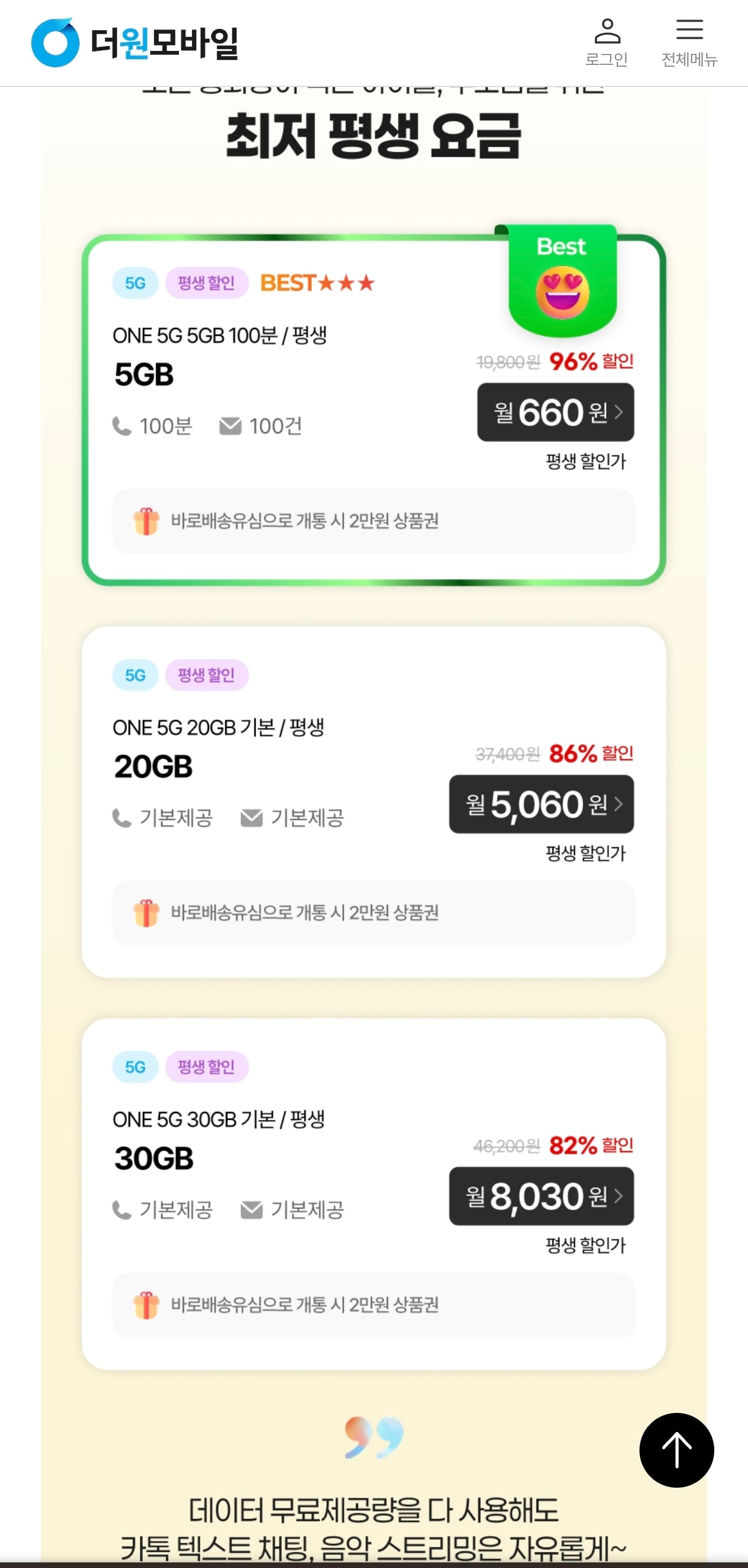Open the ONE 5G 20GB 기본 plan title
This screenshot has height=1568, width=748.
pos(218,728)
